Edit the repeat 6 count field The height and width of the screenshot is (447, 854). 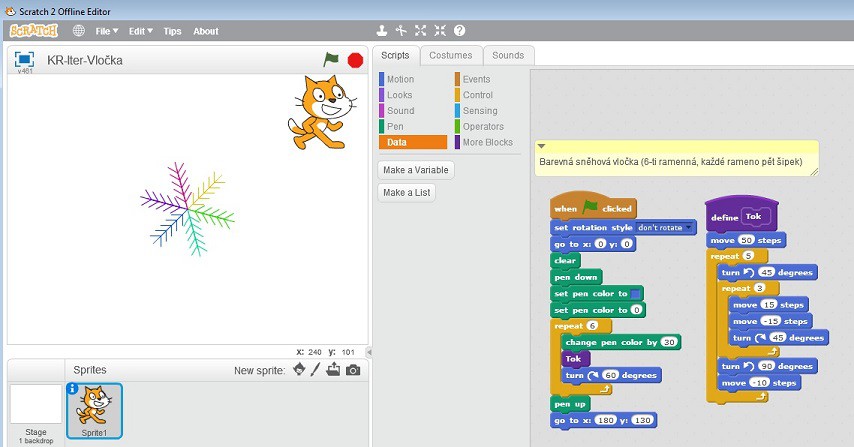(x=592, y=326)
